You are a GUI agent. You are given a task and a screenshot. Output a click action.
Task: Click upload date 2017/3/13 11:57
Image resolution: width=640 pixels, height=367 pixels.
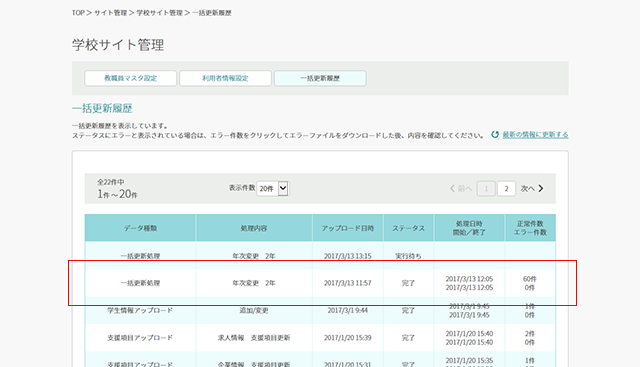pyautogui.click(x=348, y=283)
